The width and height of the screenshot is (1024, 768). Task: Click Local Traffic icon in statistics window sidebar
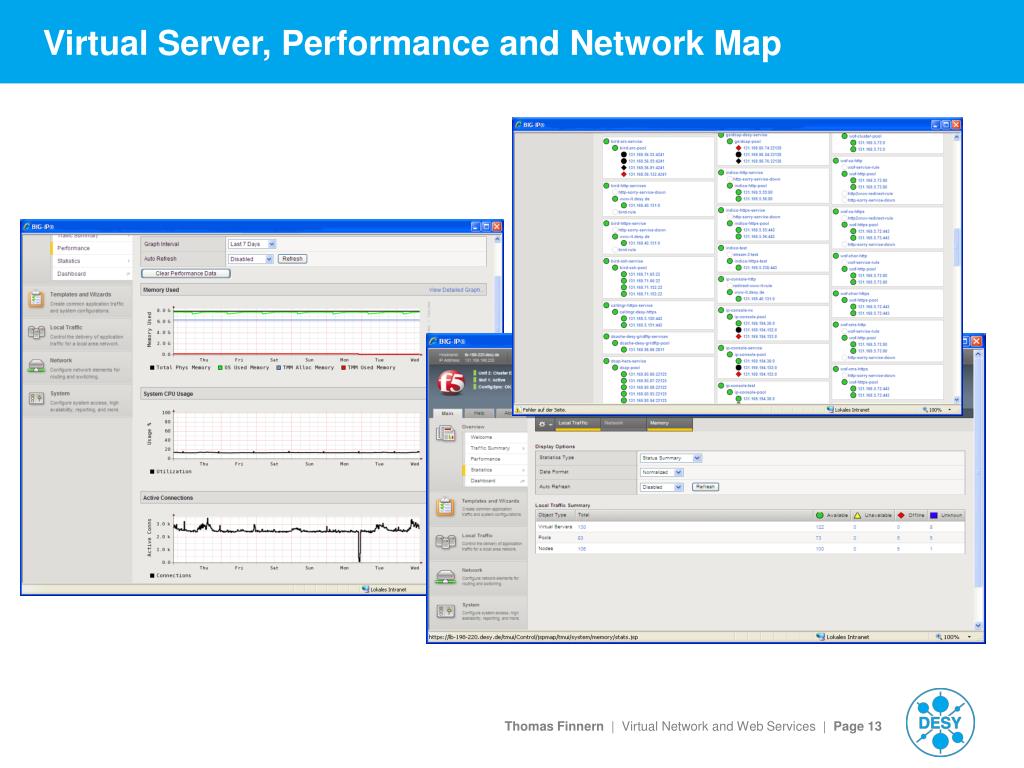click(x=445, y=541)
